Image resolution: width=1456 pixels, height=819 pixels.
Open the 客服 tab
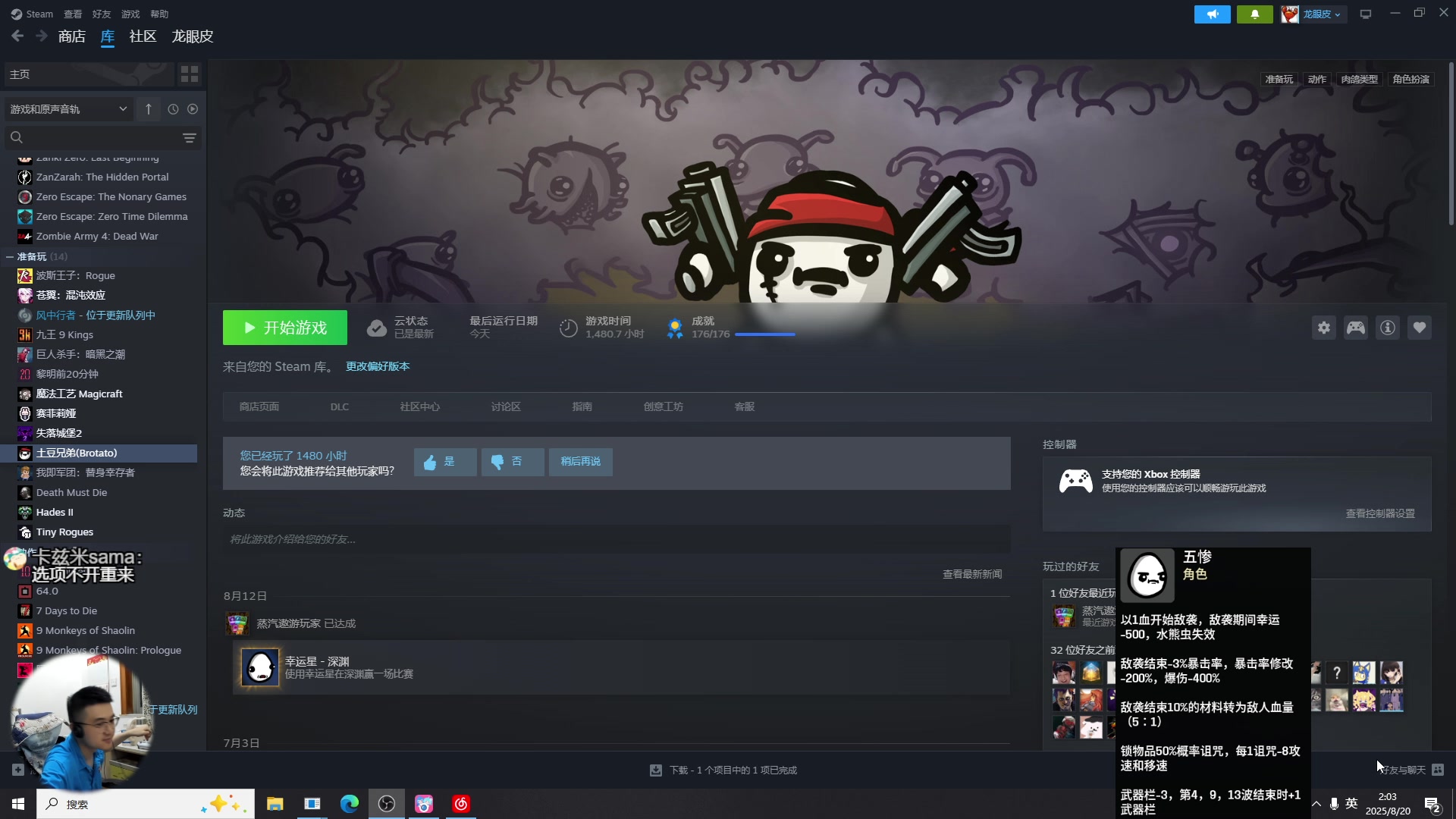[x=745, y=407]
